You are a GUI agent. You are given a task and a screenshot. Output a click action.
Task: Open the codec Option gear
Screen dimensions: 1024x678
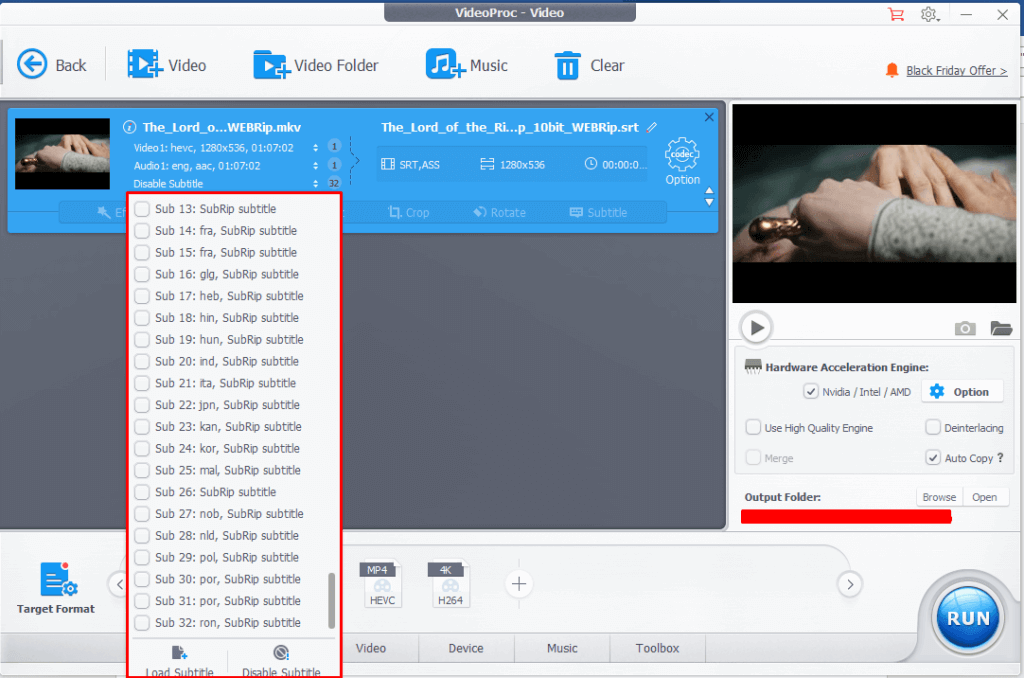point(683,155)
